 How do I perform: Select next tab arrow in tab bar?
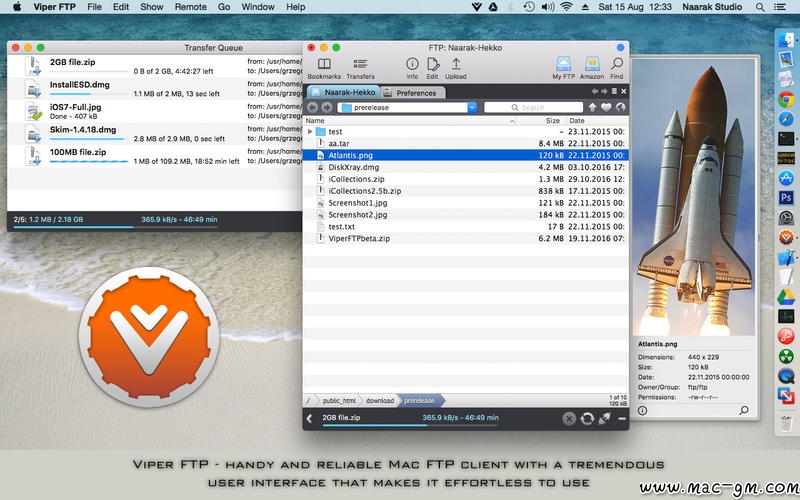pyautogui.click(x=605, y=91)
